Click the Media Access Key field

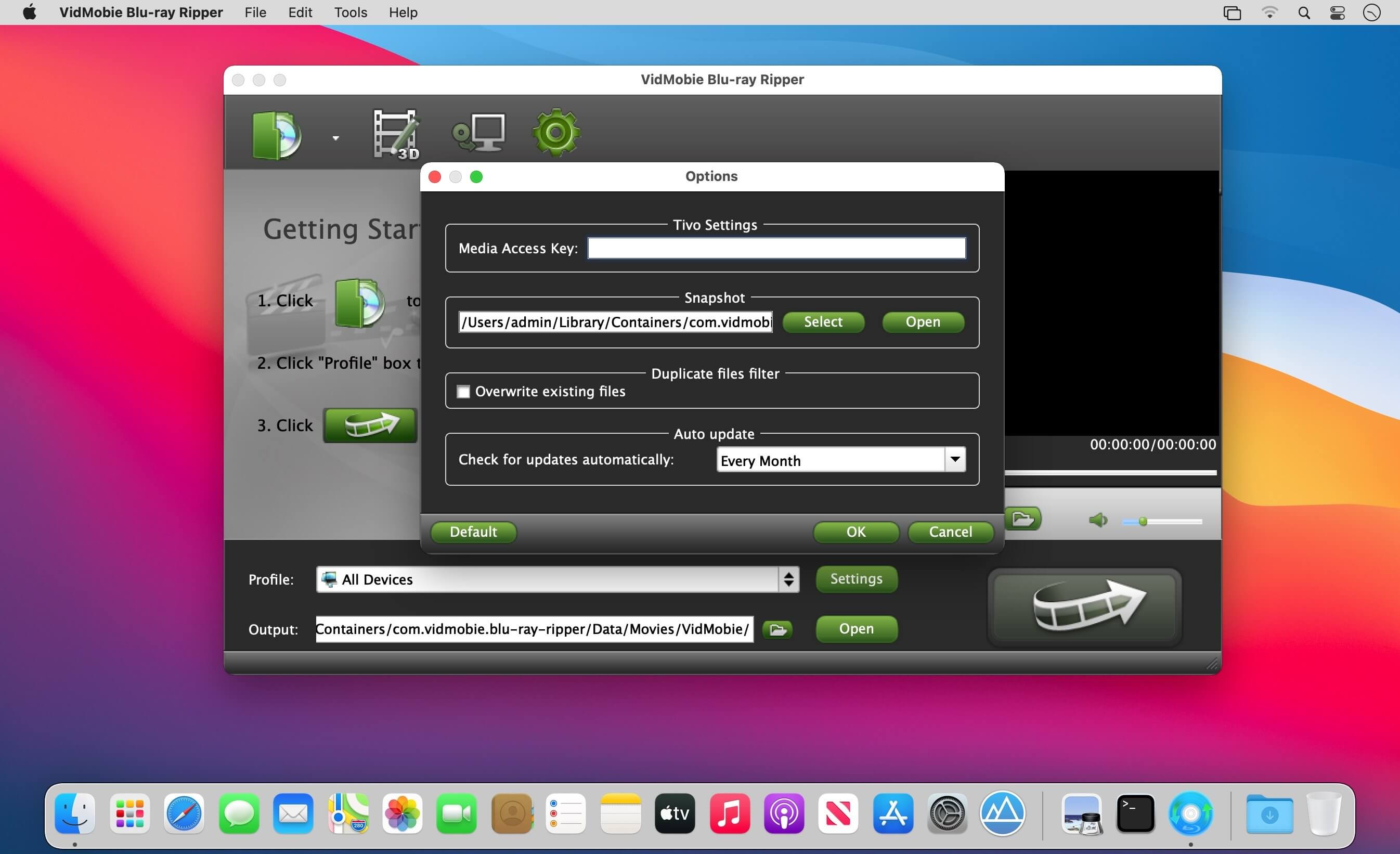(776, 248)
